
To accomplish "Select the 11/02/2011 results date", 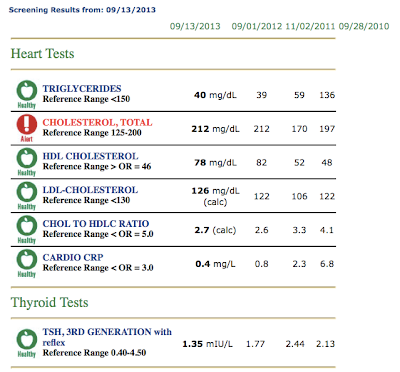I will [x=310, y=26].
